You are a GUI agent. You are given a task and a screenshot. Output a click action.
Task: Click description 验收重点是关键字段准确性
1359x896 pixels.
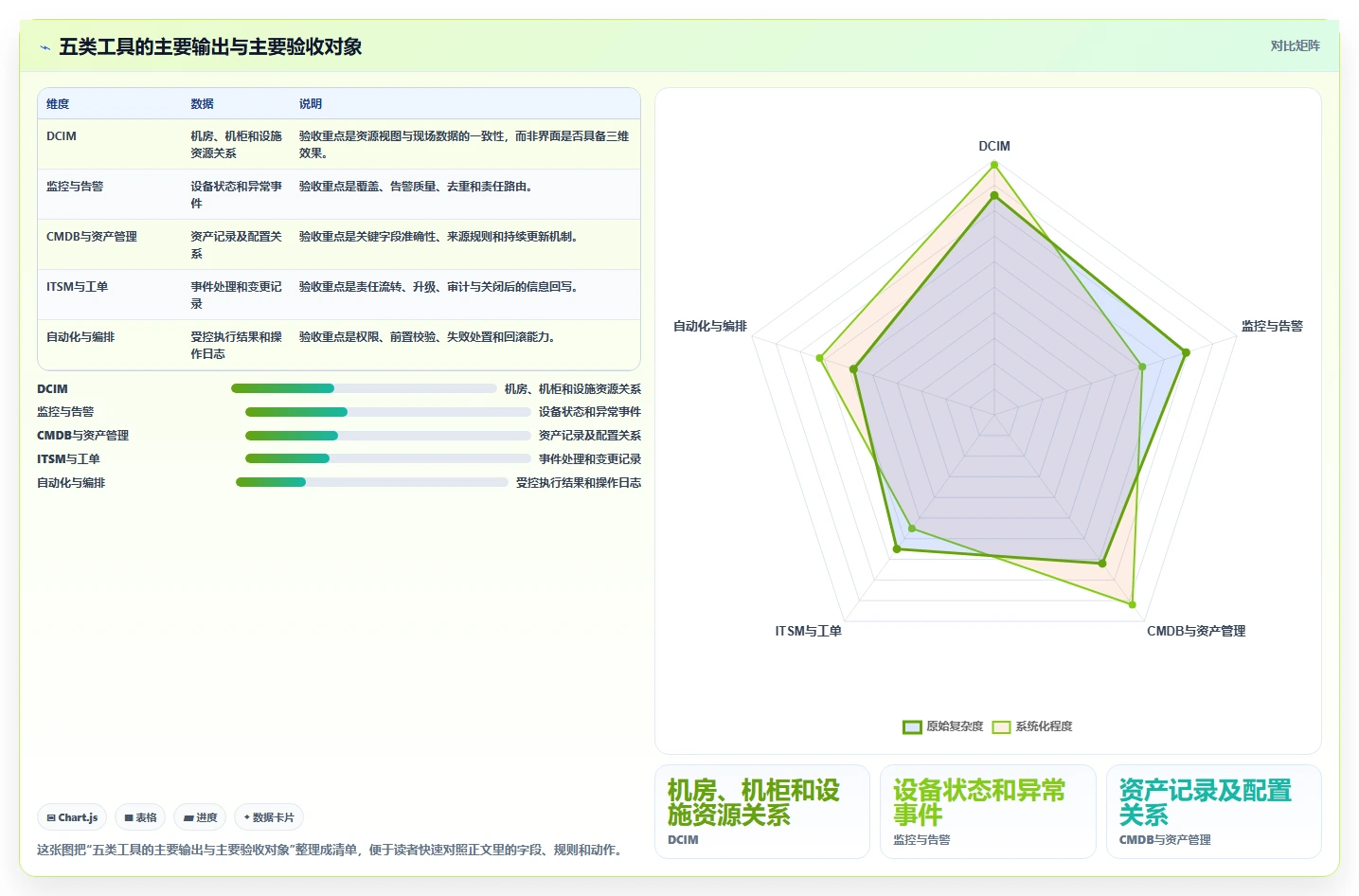coord(438,237)
